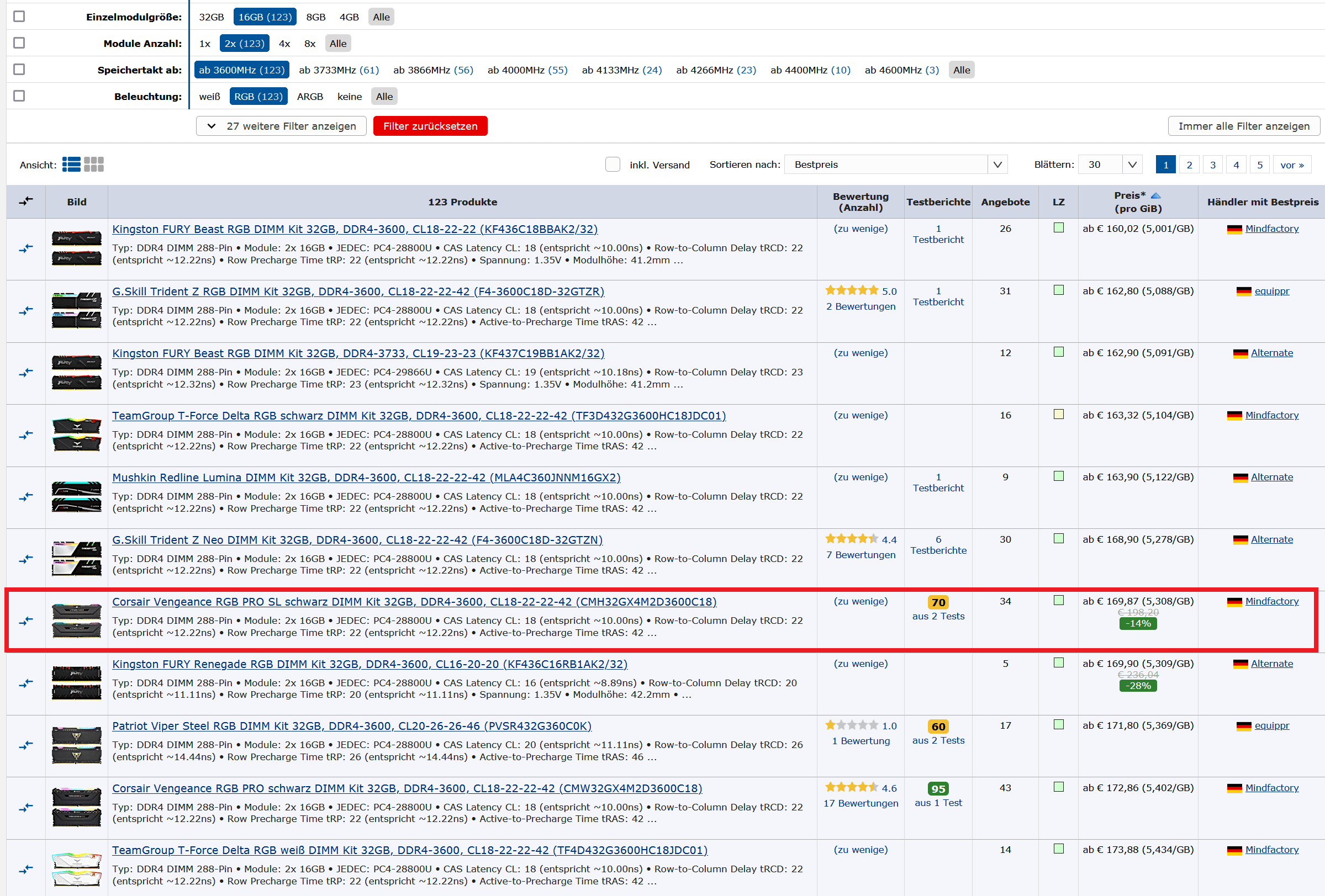This screenshot has width=1325, height=896.
Task: Click price ab € 162,90 of Kingston DDR4-3733
Action: 1137,353
